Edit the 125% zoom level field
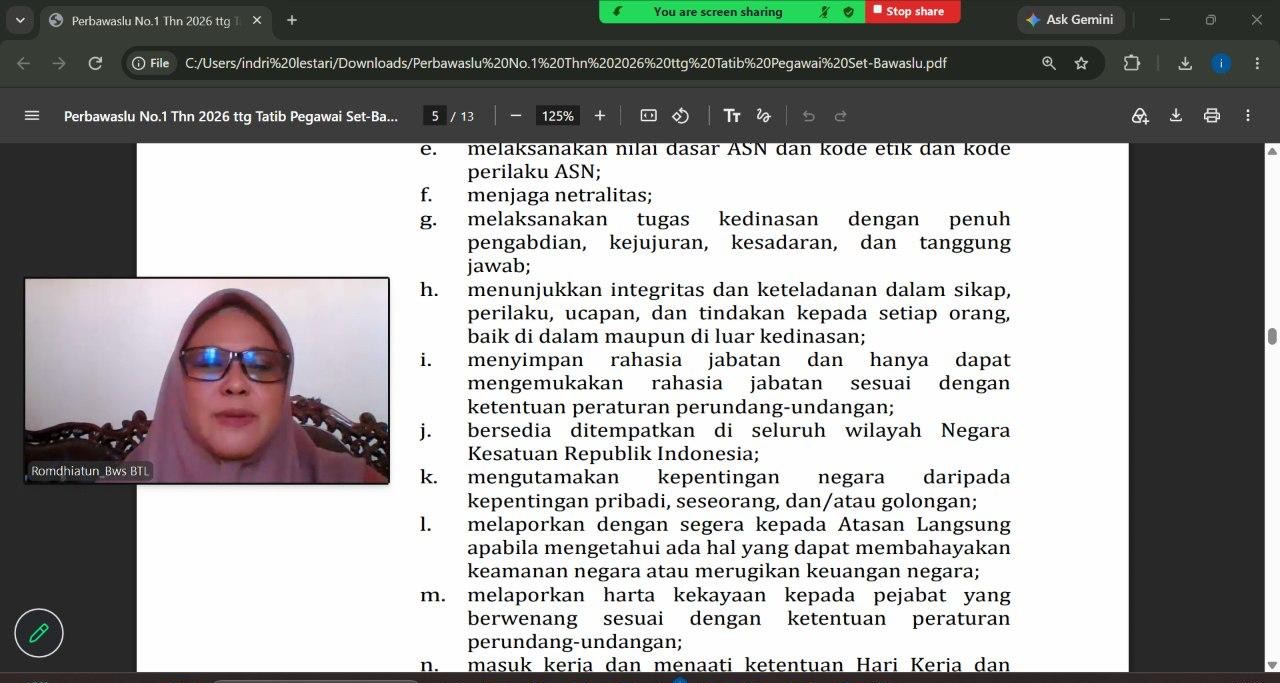This screenshot has width=1280, height=683. click(x=558, y=116)
